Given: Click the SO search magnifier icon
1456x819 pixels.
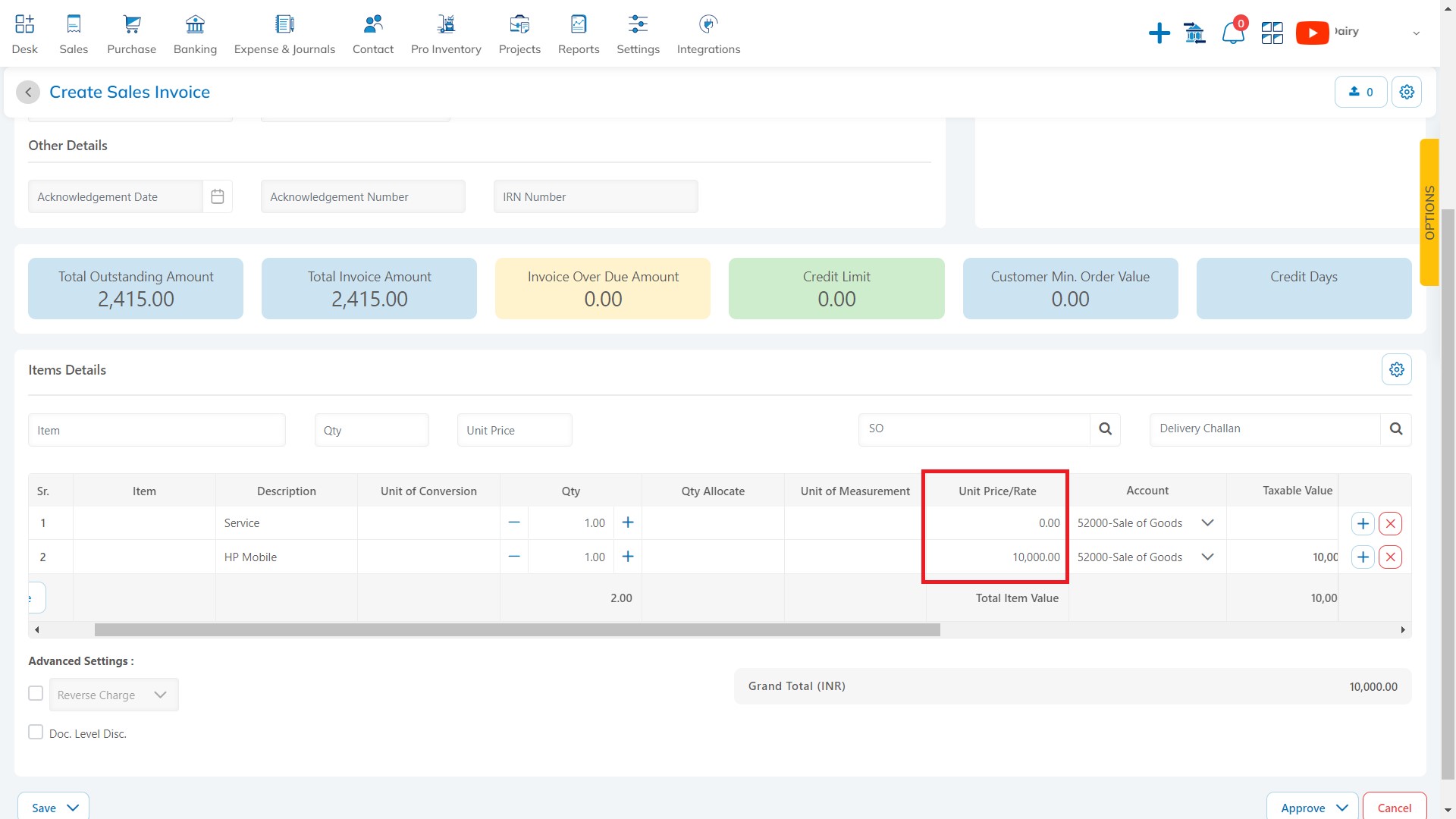Looking at the screenshot, I should click(x=1107, y=429).
